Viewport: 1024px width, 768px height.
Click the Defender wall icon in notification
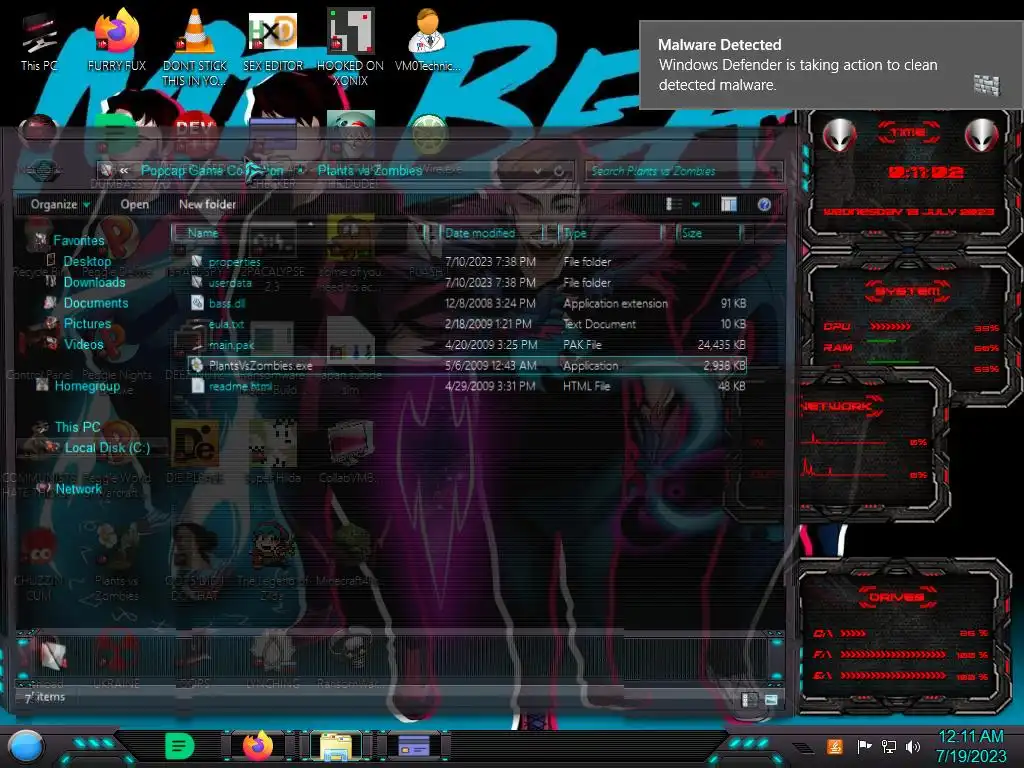coord(987,85)
